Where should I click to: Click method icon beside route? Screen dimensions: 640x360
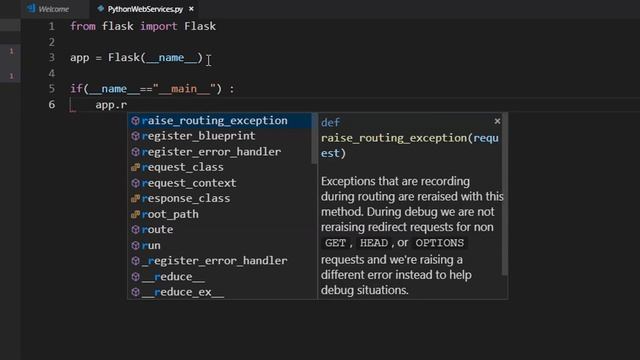tap(136, 230)
